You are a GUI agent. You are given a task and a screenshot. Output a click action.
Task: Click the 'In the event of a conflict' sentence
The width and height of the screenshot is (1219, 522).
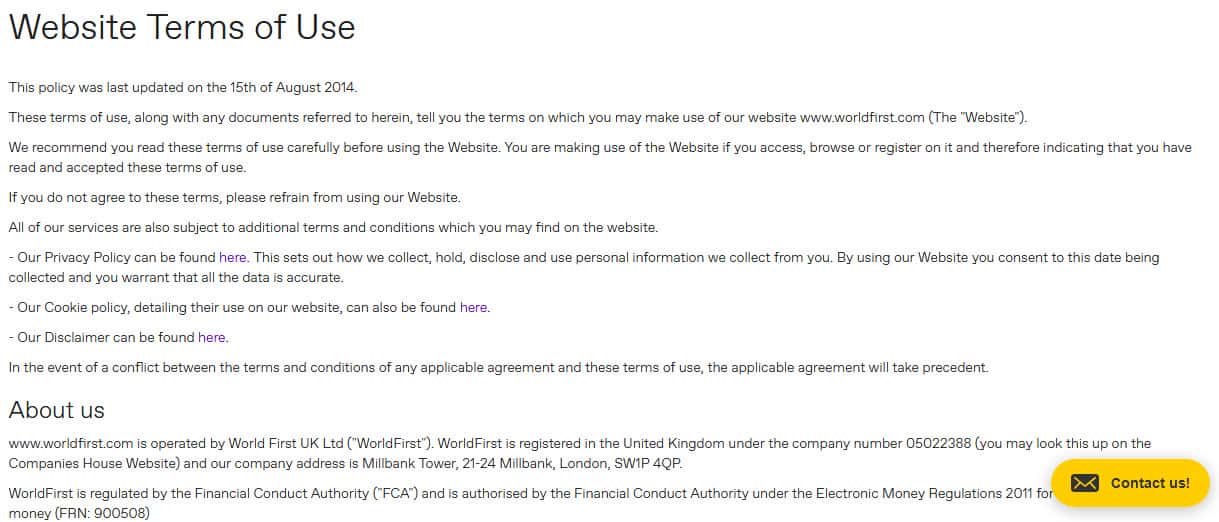click(x=498, y=367)
